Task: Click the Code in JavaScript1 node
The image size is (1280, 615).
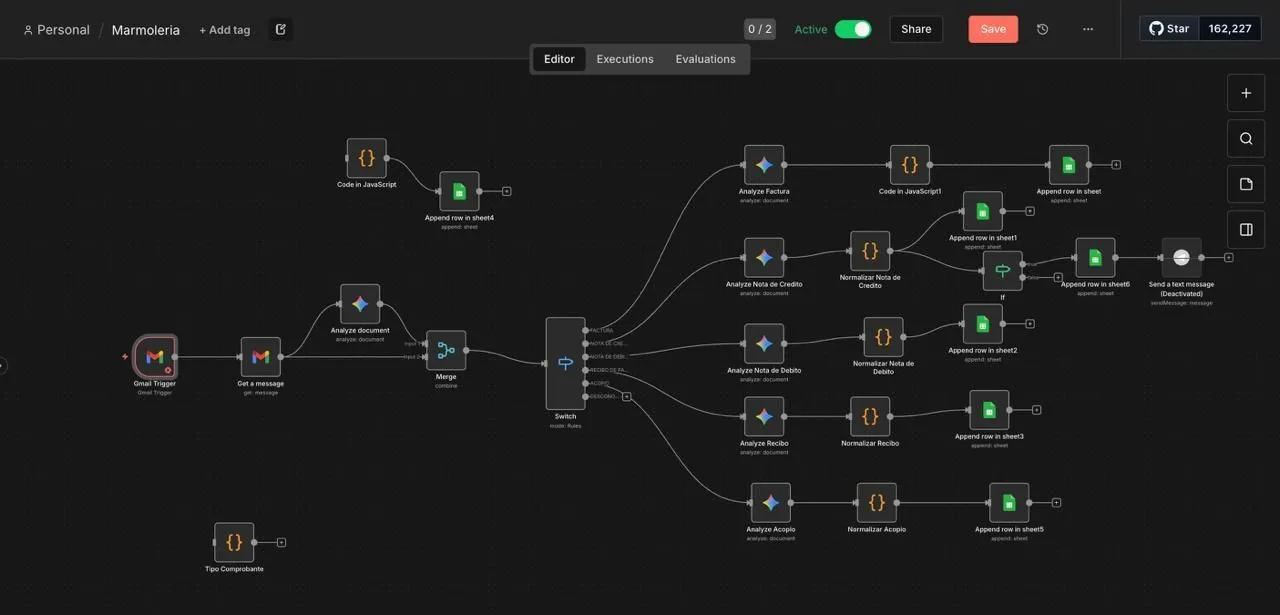Action: [910, 165]
